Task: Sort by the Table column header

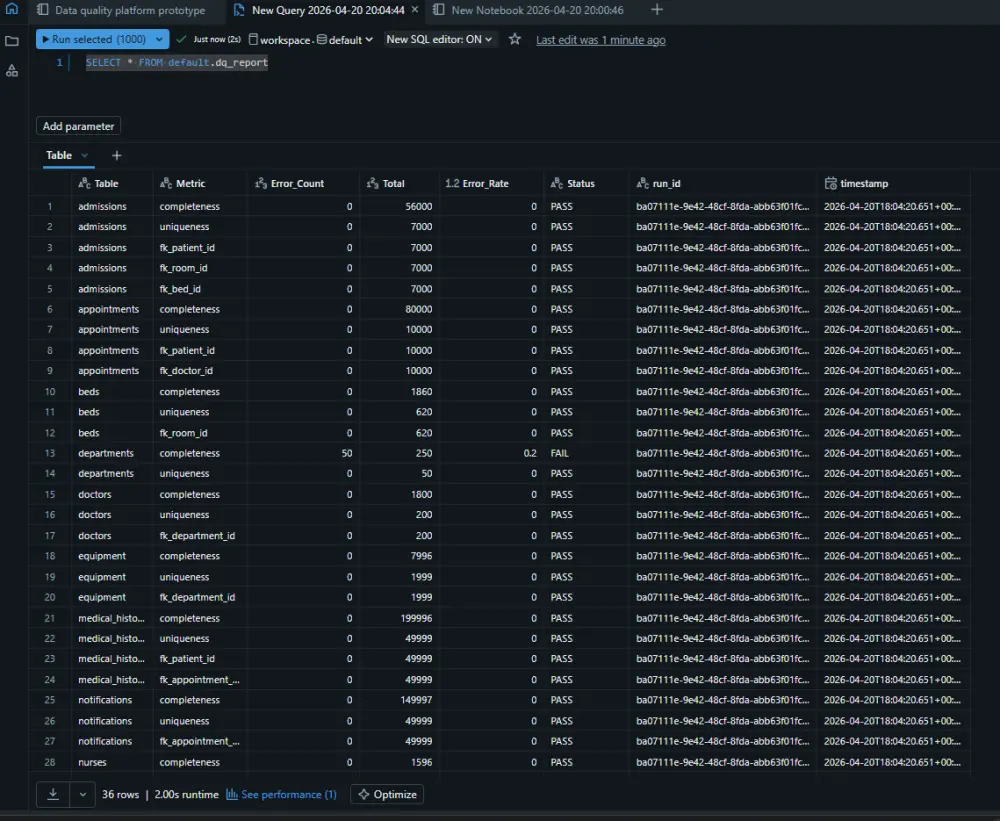Action: point(112,184)
